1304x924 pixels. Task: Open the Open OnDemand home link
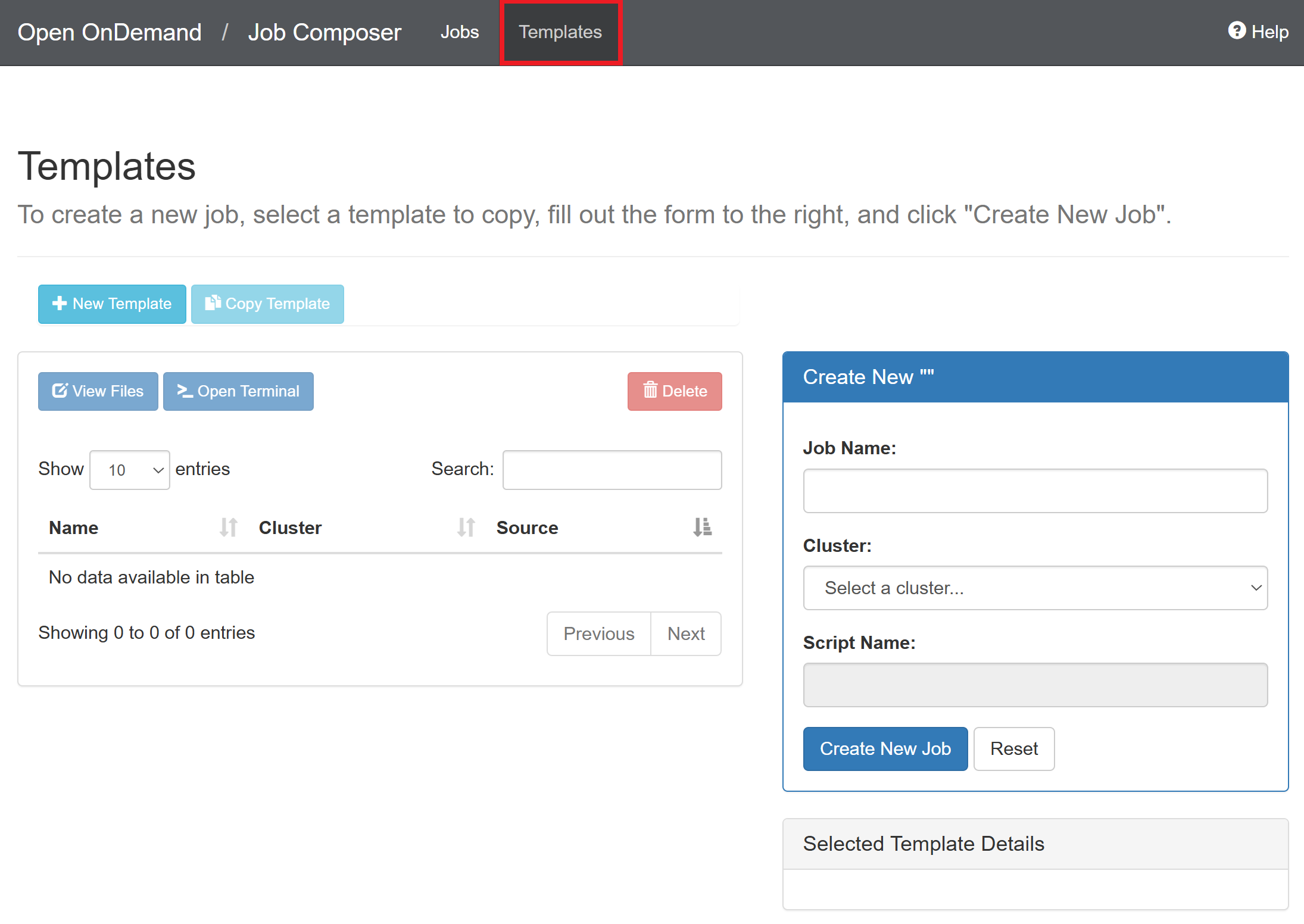click(110, 32)
